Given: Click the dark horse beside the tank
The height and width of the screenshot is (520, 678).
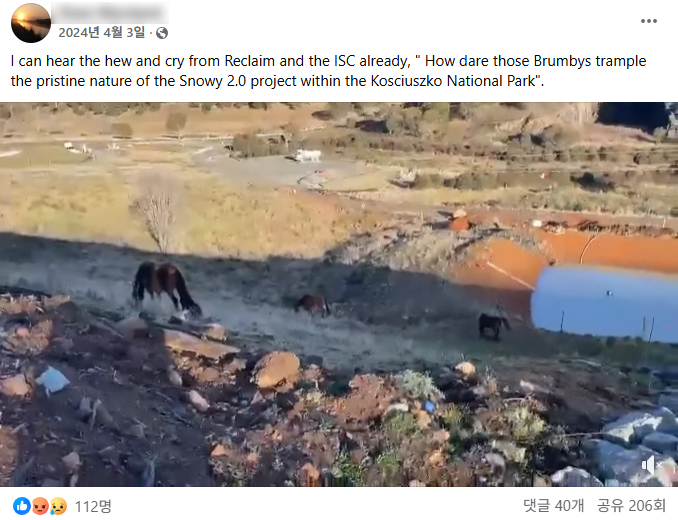Looking at the screenshot, I should (493, 324).
